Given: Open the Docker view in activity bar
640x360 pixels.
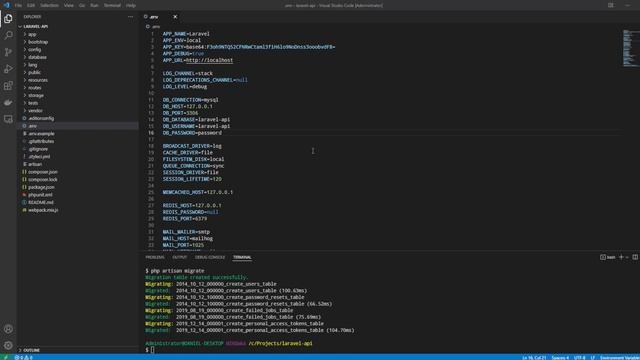Looking at the screenshot, I should point(8,102).
